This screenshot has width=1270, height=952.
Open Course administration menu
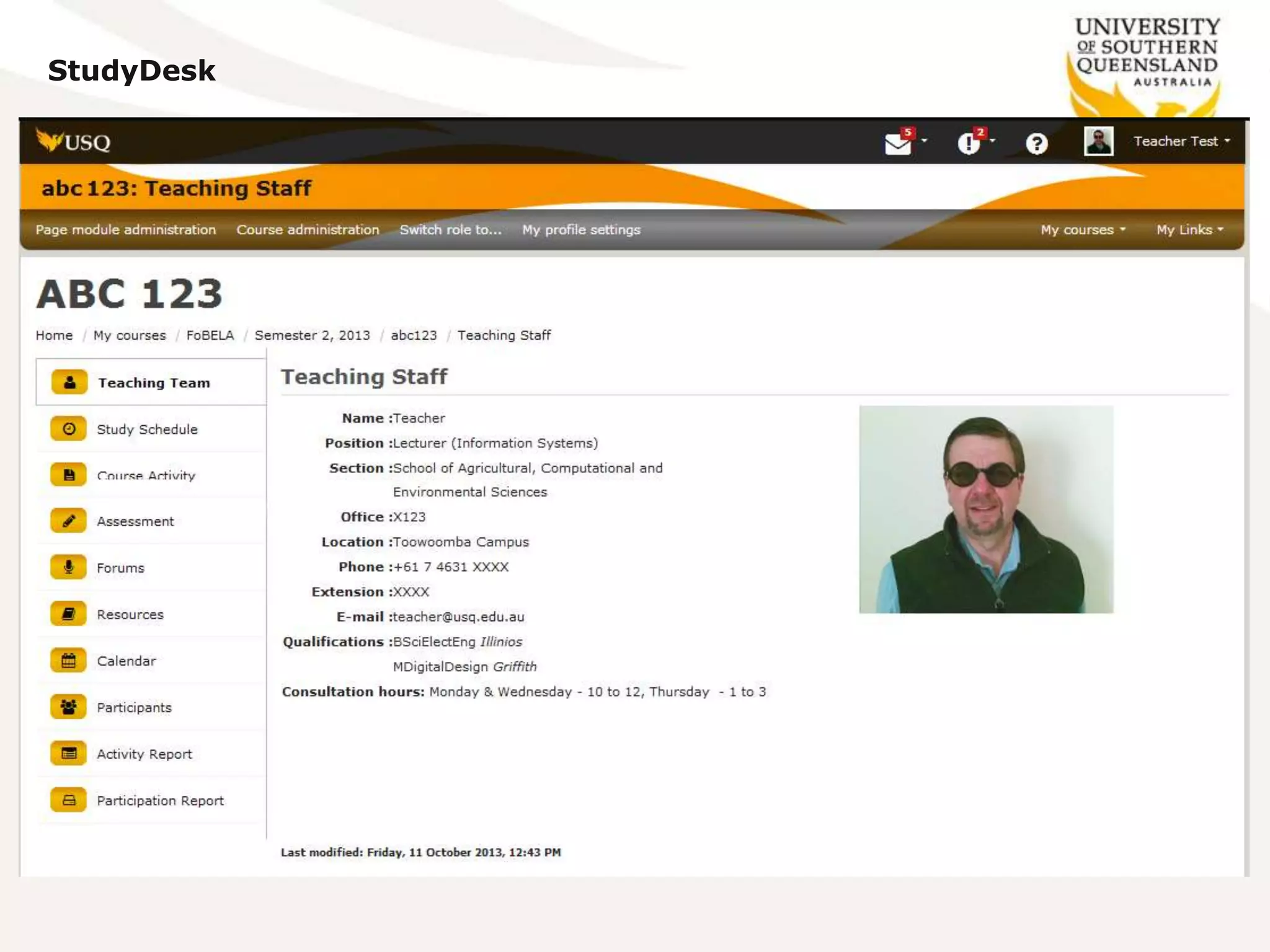(308, 230)
